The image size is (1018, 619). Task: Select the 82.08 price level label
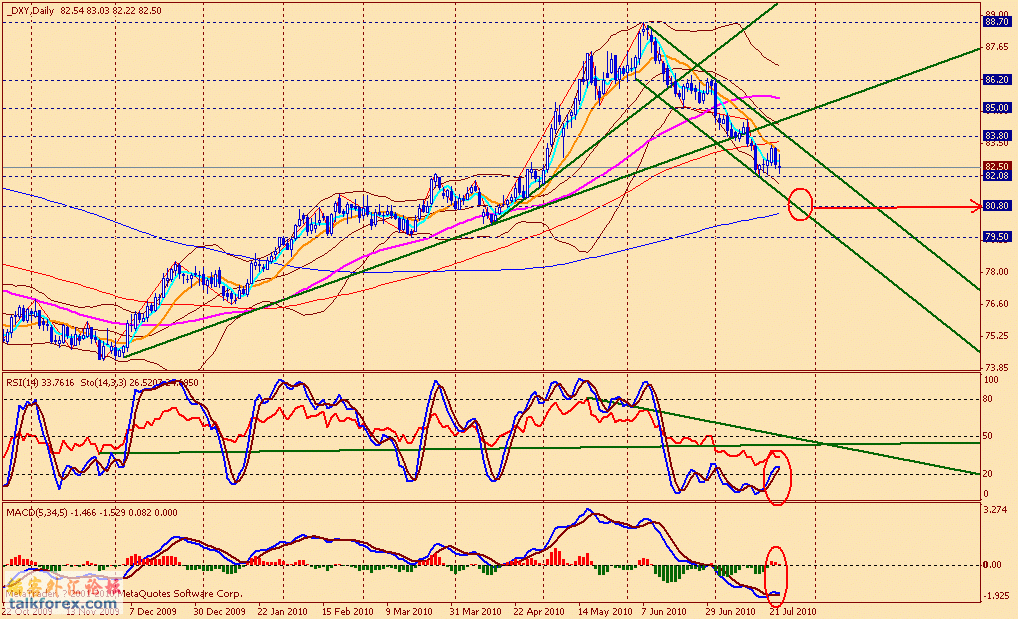coord(997,176)
